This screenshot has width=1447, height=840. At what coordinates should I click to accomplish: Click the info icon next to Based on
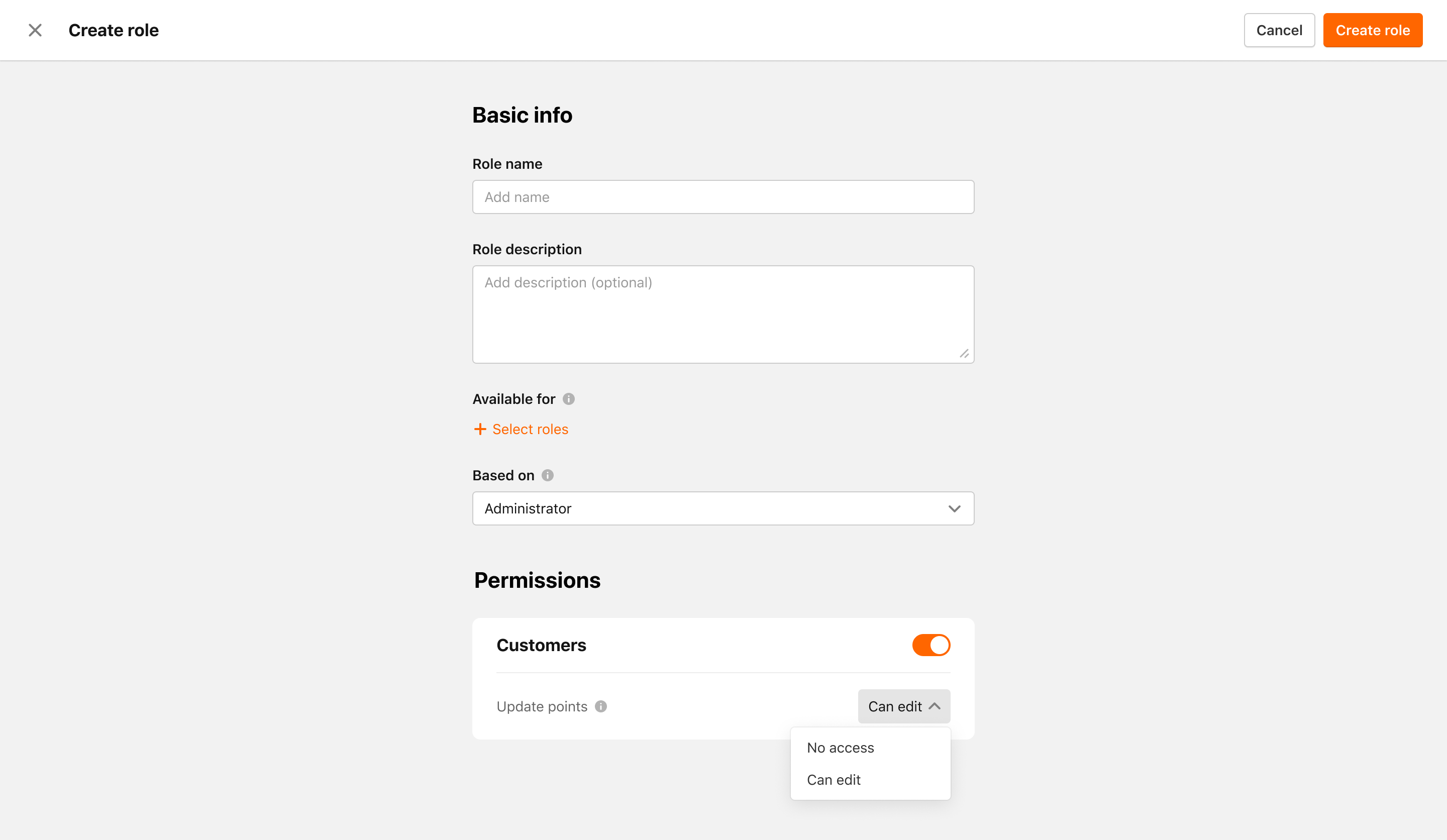(547, 475)
